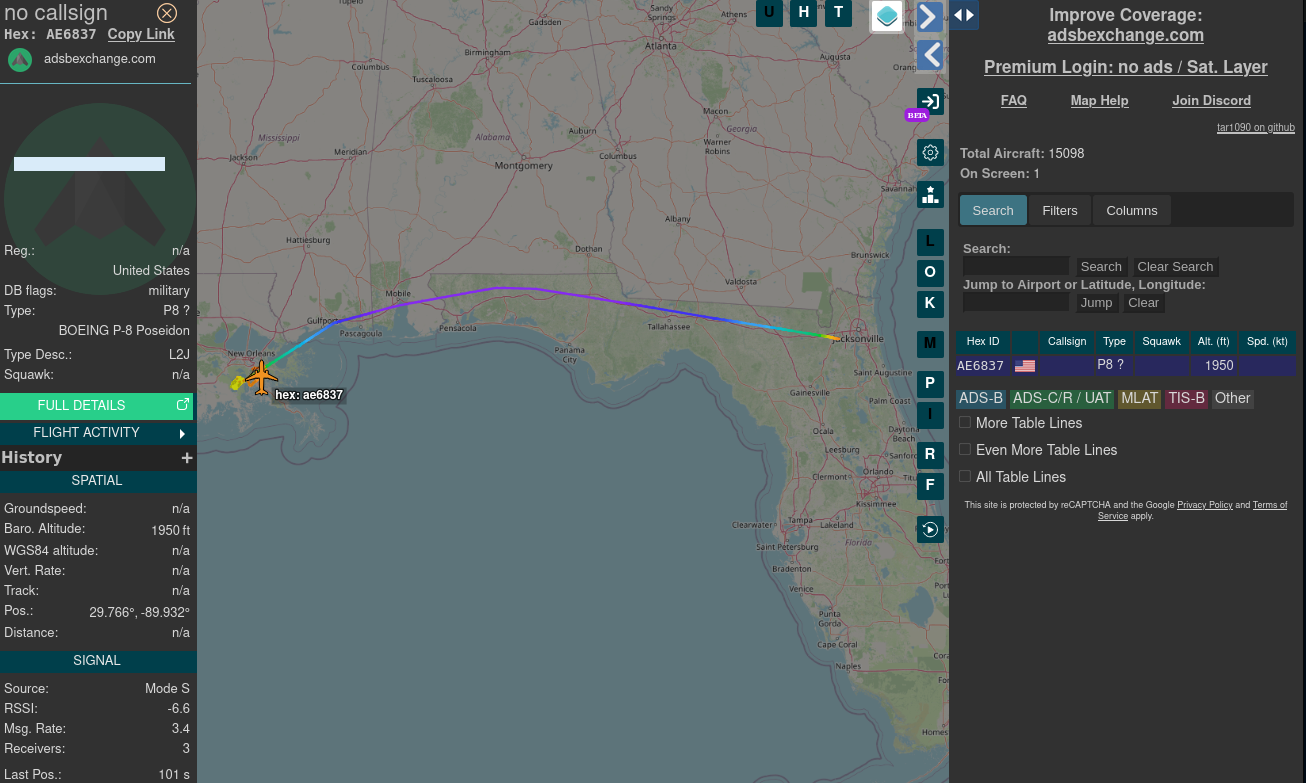Open tar1090 on github link
The height and width of the screenshot is (783, 1306).
tap(1256, 128)
